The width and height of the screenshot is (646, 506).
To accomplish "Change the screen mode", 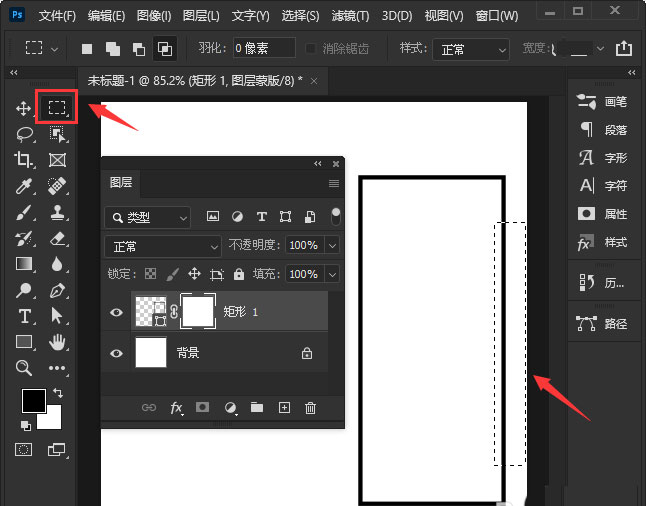I will (56, 450).
